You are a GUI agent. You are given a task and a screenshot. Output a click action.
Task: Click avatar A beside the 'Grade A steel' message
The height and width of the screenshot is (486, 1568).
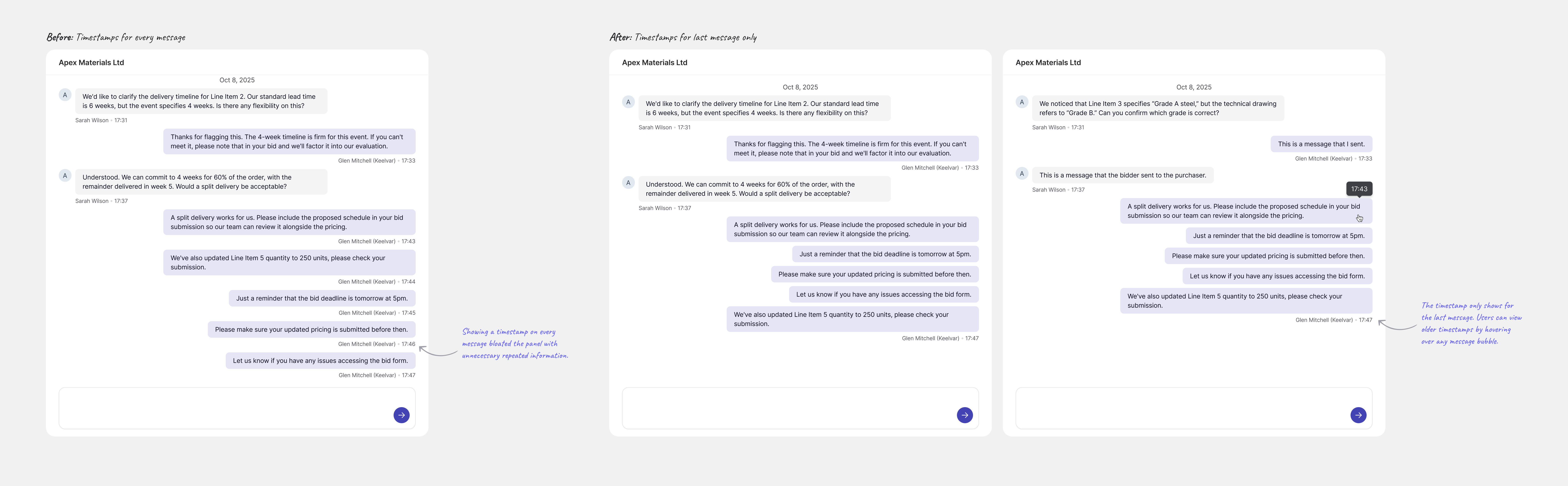tap(1022, 102)
